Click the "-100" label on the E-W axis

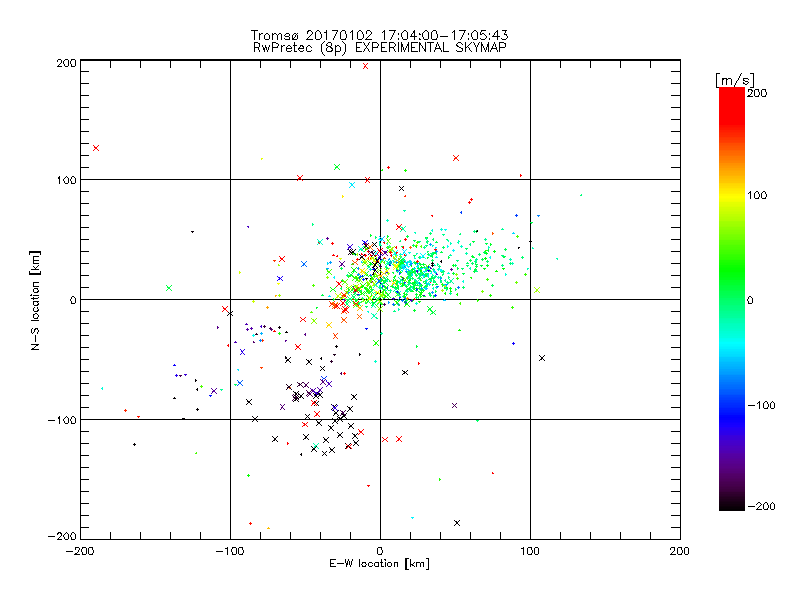pyautogui.click(x=230, y=551)
